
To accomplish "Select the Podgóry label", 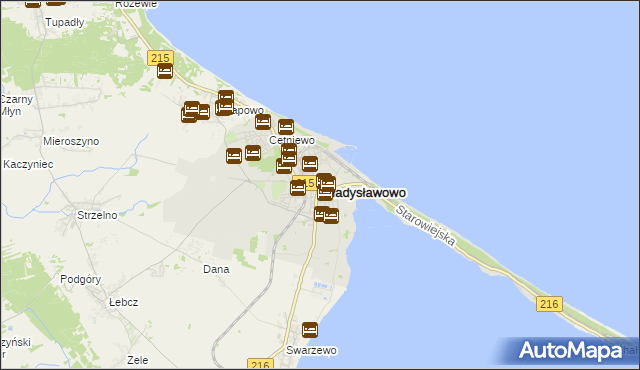I will 80,279.
